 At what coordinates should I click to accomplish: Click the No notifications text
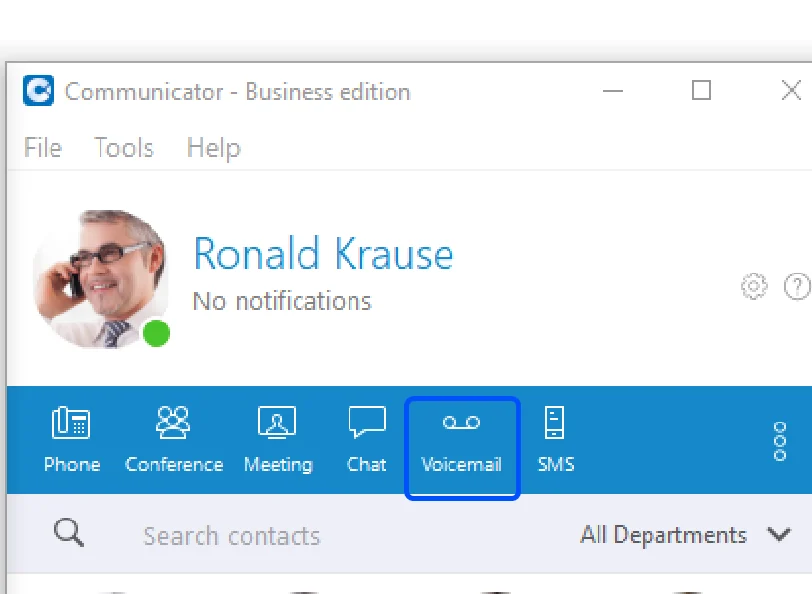pos(282,301)
